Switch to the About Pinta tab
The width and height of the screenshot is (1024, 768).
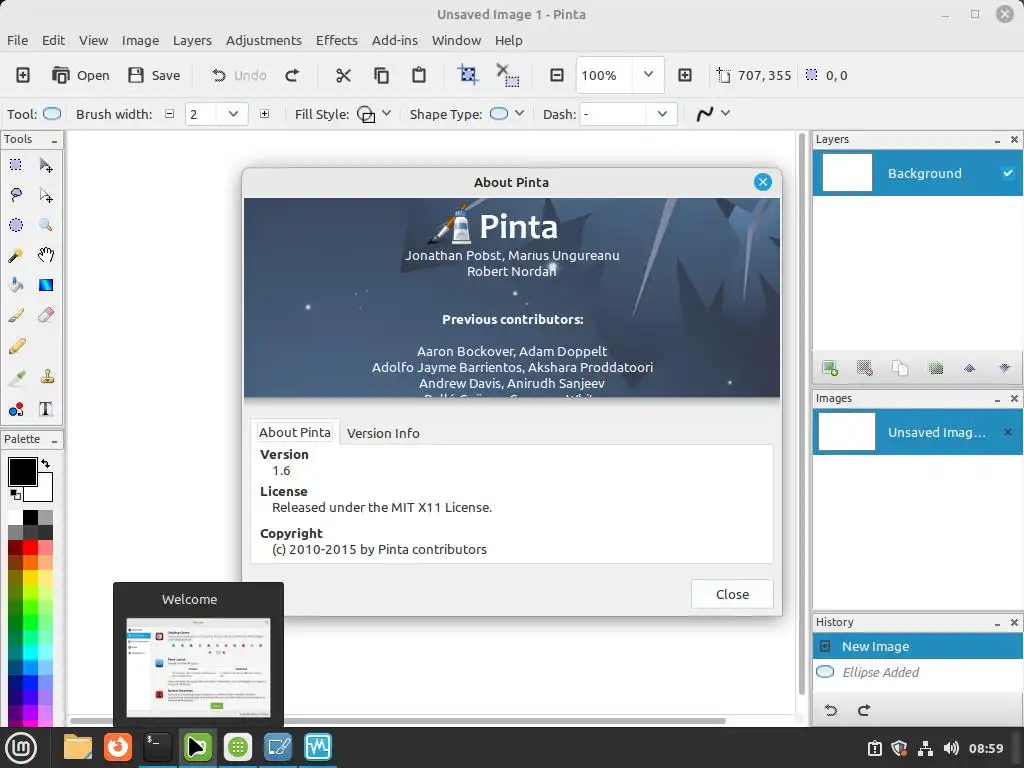[295, 432]
